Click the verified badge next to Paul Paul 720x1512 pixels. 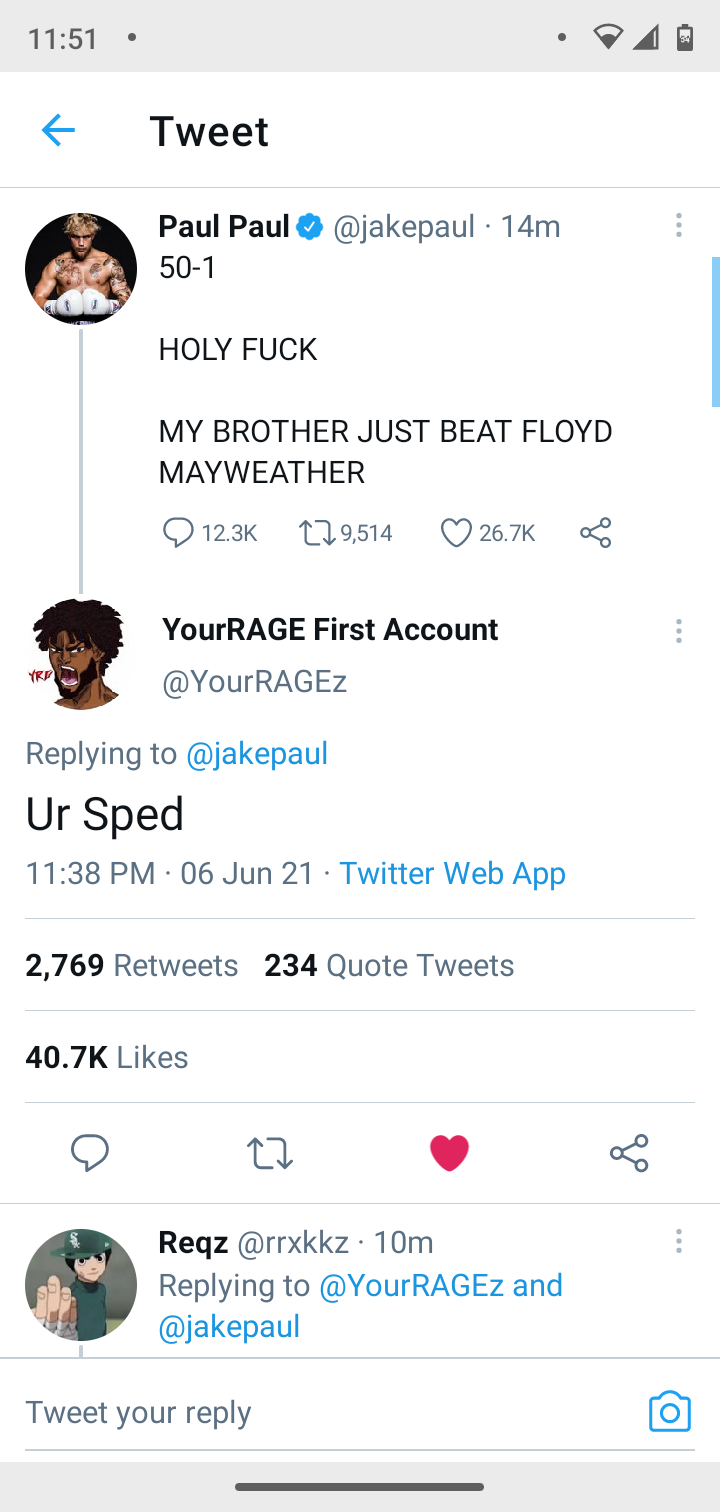coord(310,226)
